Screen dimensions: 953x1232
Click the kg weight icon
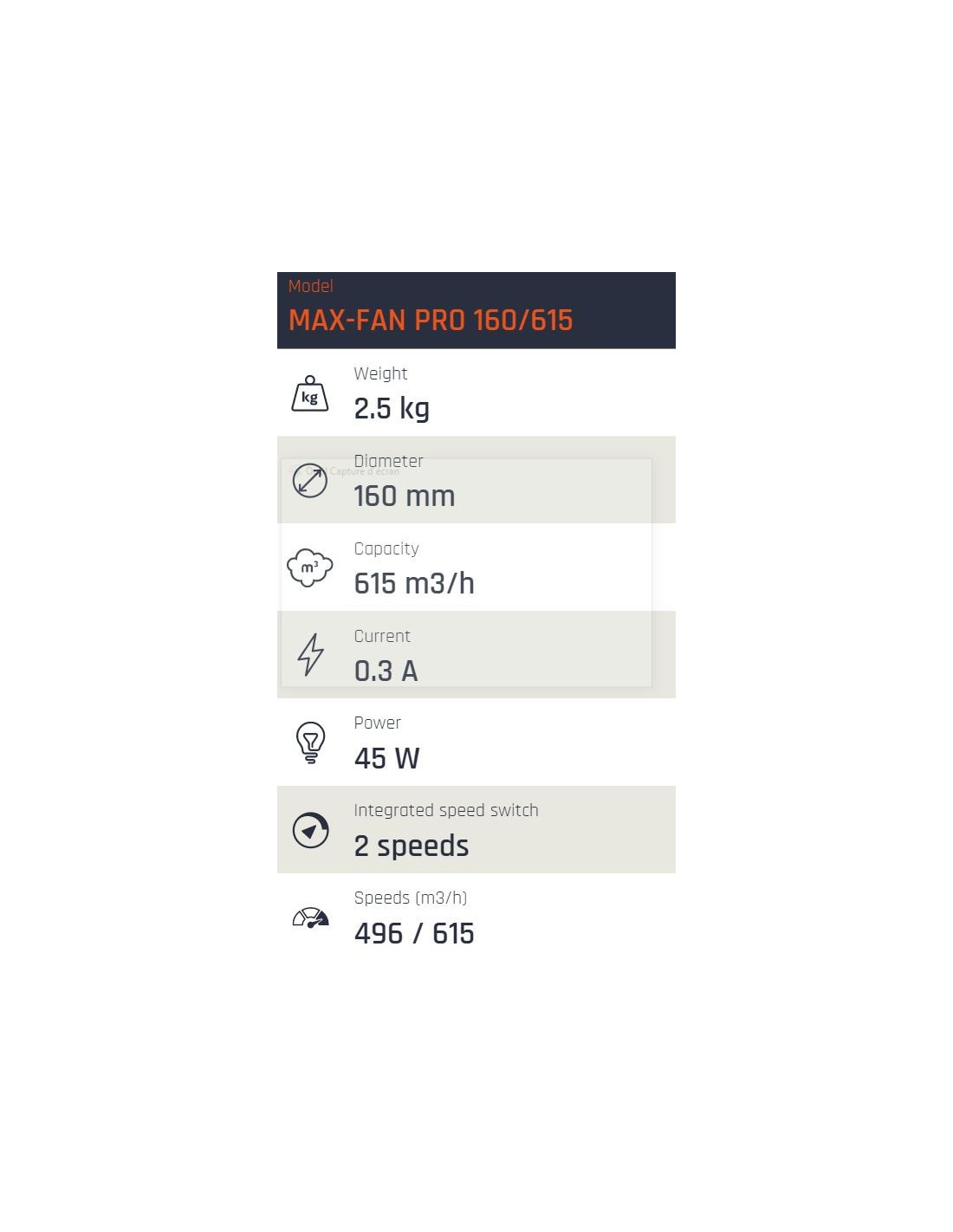310,393
